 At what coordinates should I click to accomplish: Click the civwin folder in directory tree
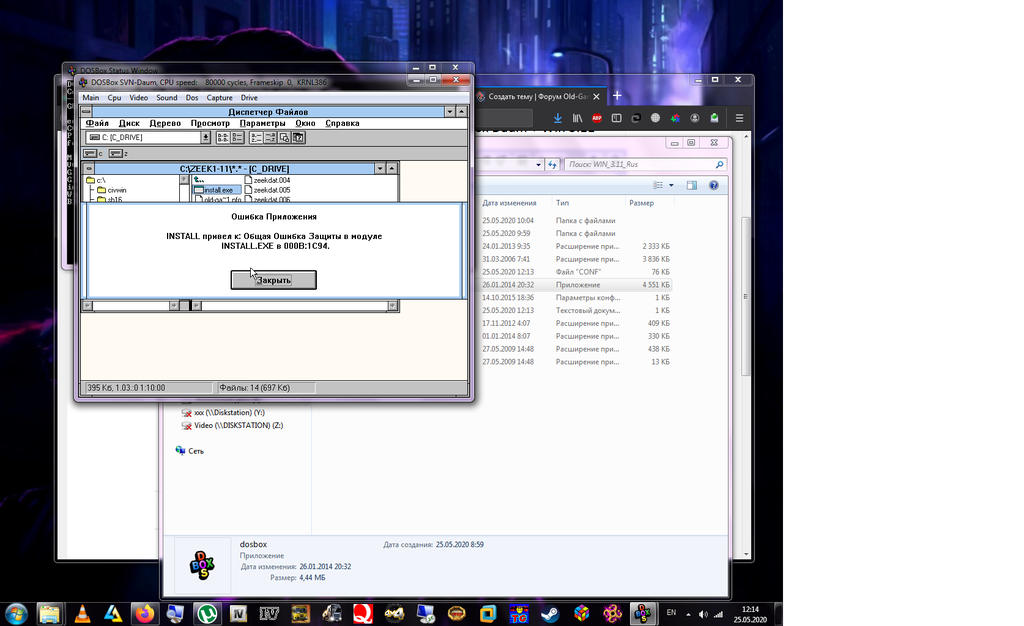pyautogui.click(x=116, y=190)
